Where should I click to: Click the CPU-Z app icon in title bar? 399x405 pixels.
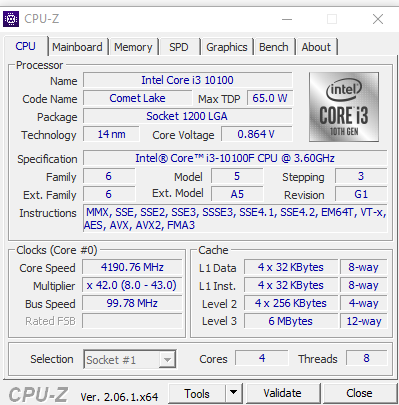click(11, 19)
